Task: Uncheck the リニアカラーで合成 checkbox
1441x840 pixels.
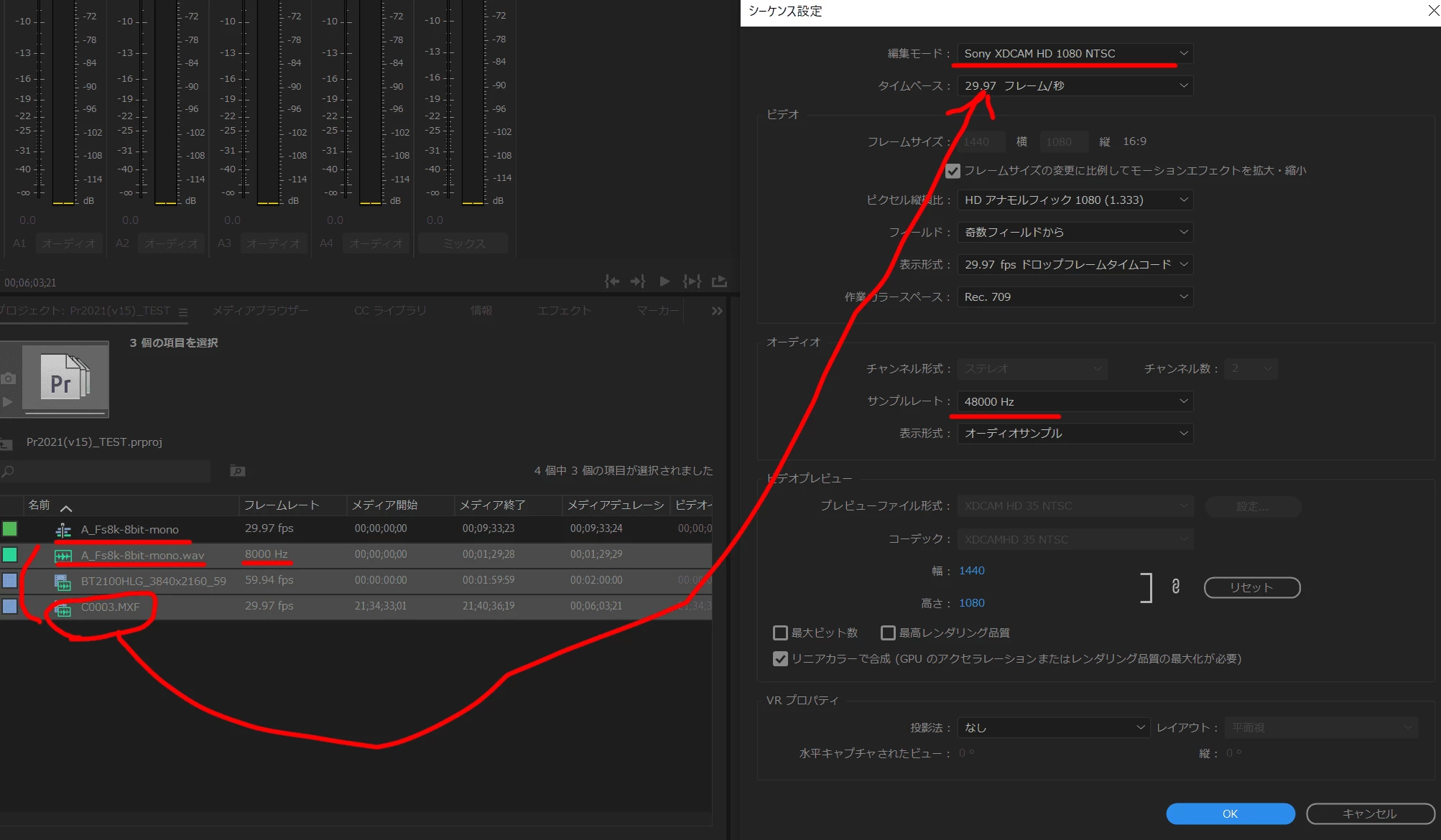Action: point(780,658)
